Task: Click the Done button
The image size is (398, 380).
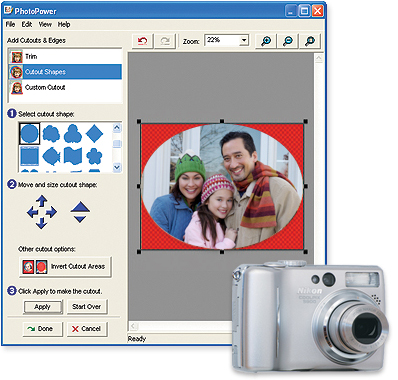Action: (42, 329)
